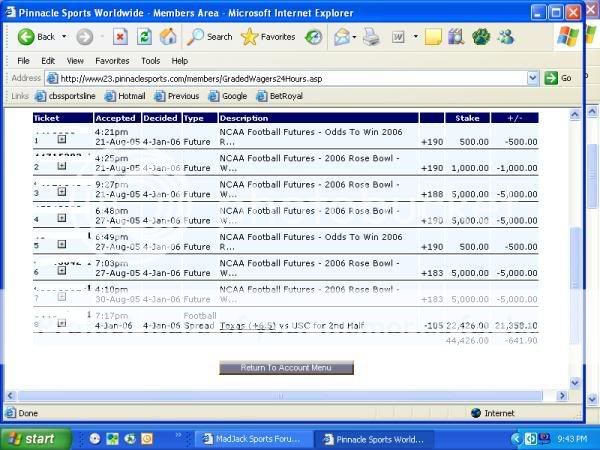Open the cbssportsline link in Links bar
Screen dimensions: 600x450
(x=66, y=96)
